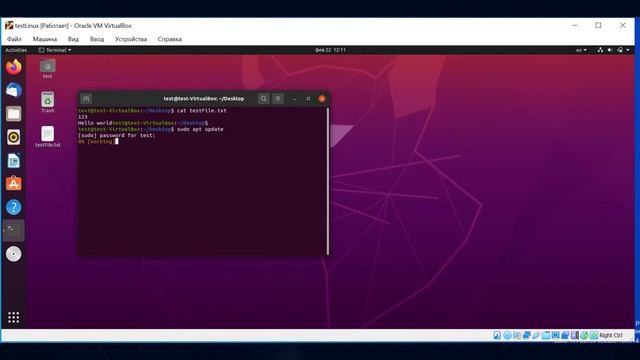Screen dimensions: 640x360
Task: Click the Right Ctrl host key label
Action: coord(611,335)
